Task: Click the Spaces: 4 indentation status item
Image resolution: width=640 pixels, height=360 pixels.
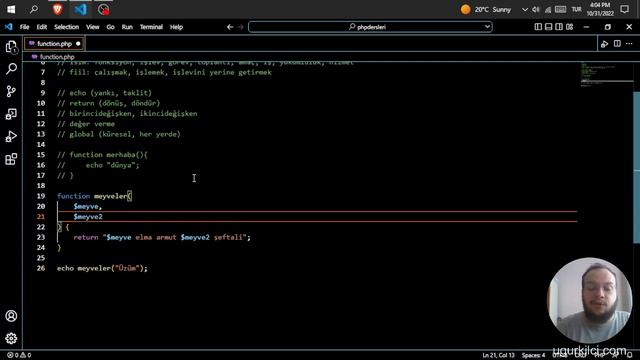Action: 533,355
